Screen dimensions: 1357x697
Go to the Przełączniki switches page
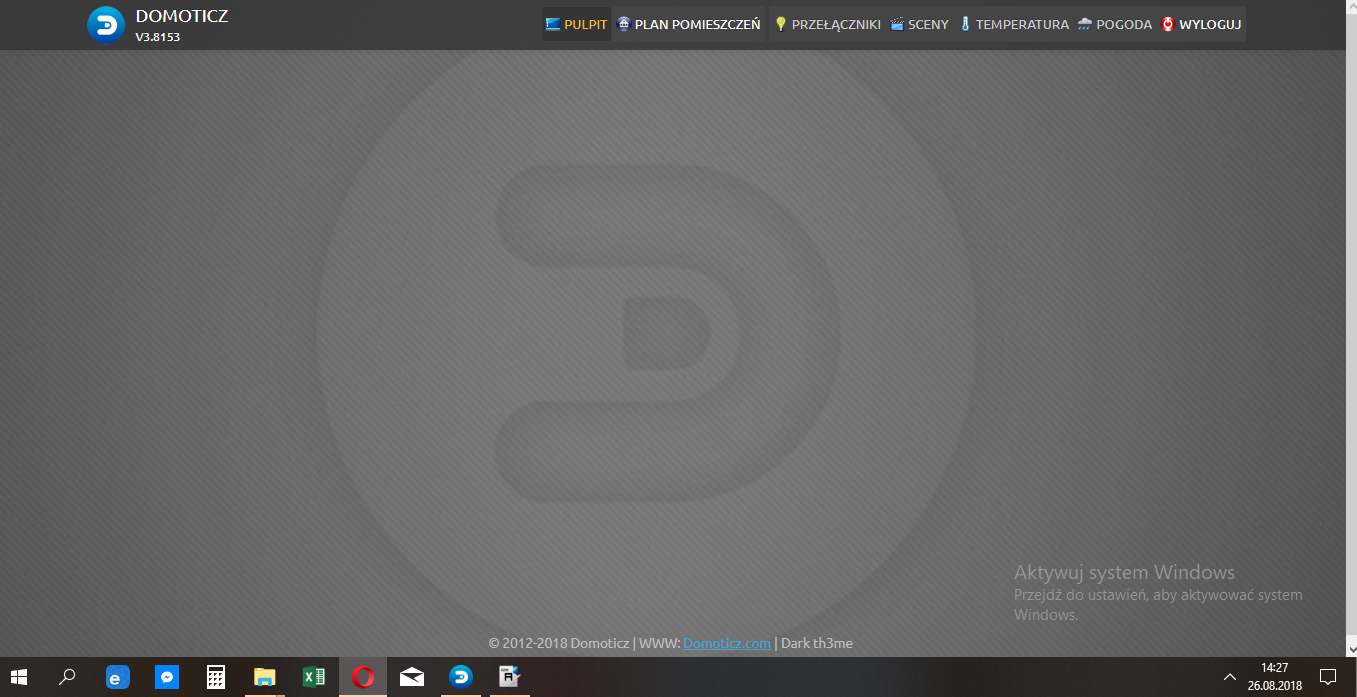tap(827, 25)
